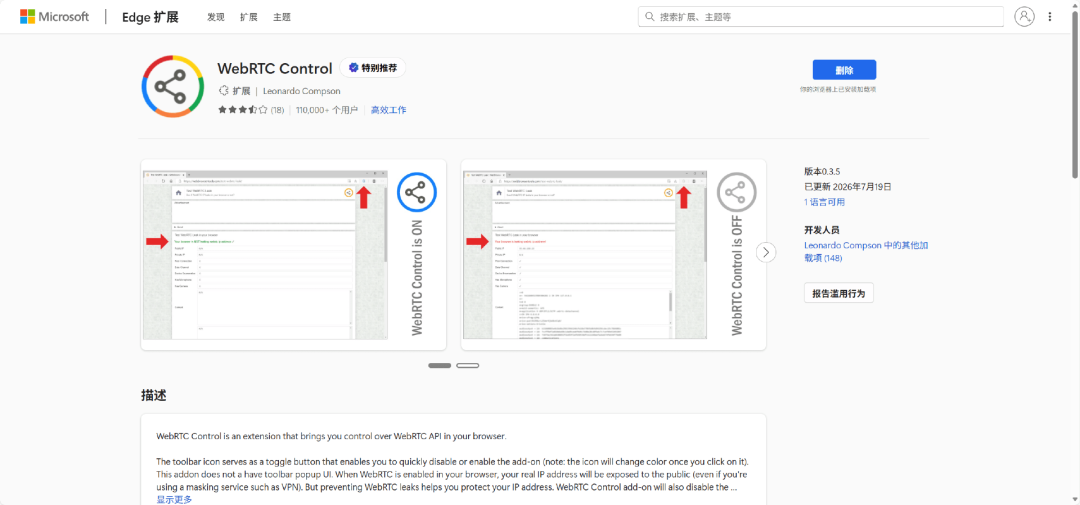Viewport: 1080px width, 505px height.
Task: Open the three-dot more options menu
Action: click(1050, 17)
